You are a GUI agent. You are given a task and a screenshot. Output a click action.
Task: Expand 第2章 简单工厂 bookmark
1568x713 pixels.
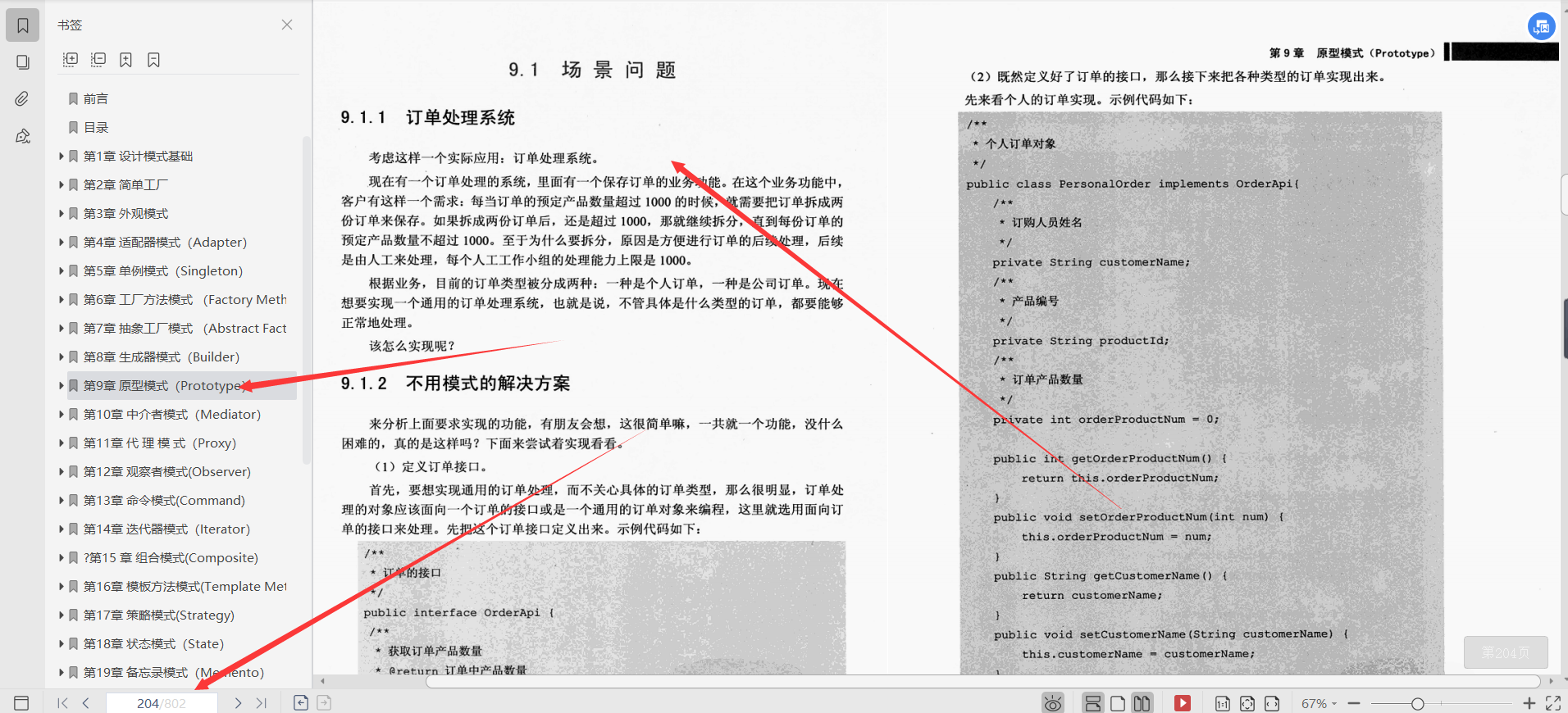pyautogui.click(x=62, y=184)
